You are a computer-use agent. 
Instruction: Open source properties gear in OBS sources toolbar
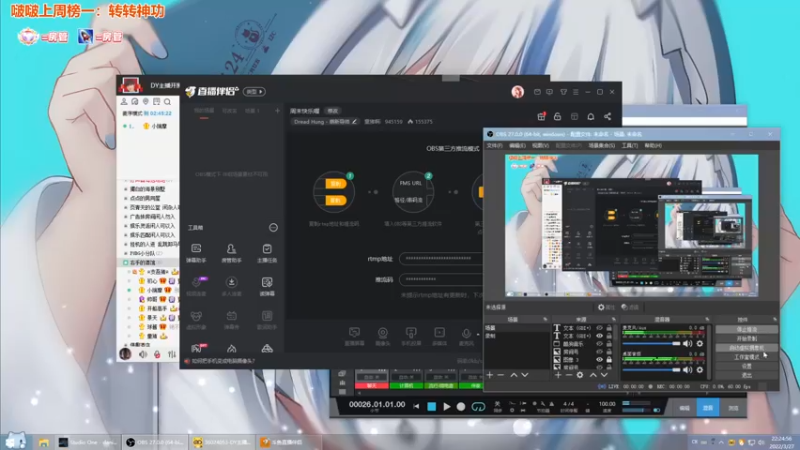tap(580, 375)
